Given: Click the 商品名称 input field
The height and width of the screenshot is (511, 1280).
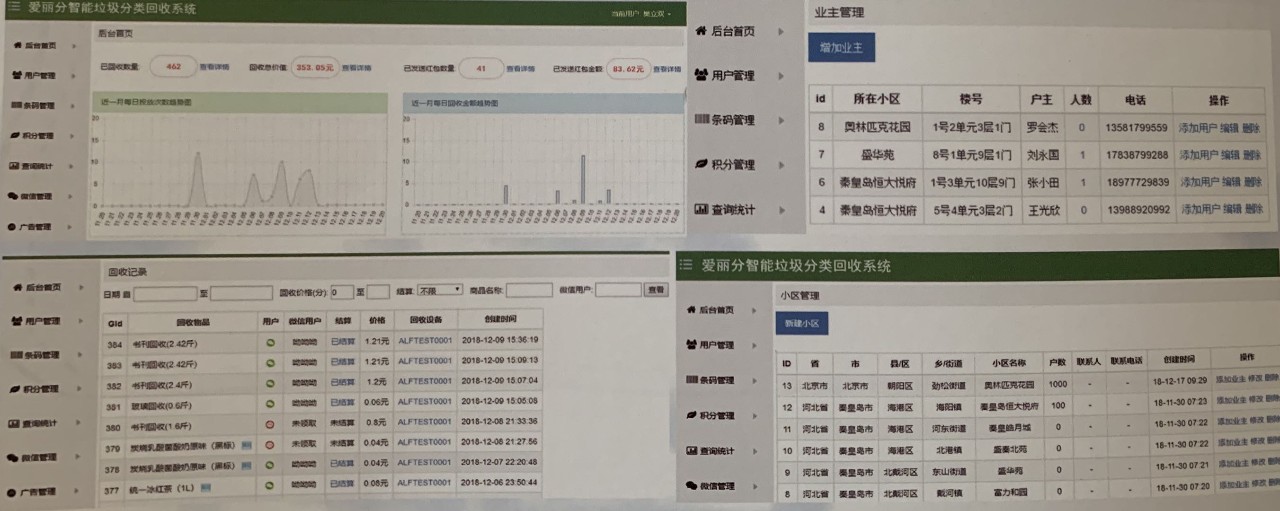Looking at the screenshot, I should (529, 291).
